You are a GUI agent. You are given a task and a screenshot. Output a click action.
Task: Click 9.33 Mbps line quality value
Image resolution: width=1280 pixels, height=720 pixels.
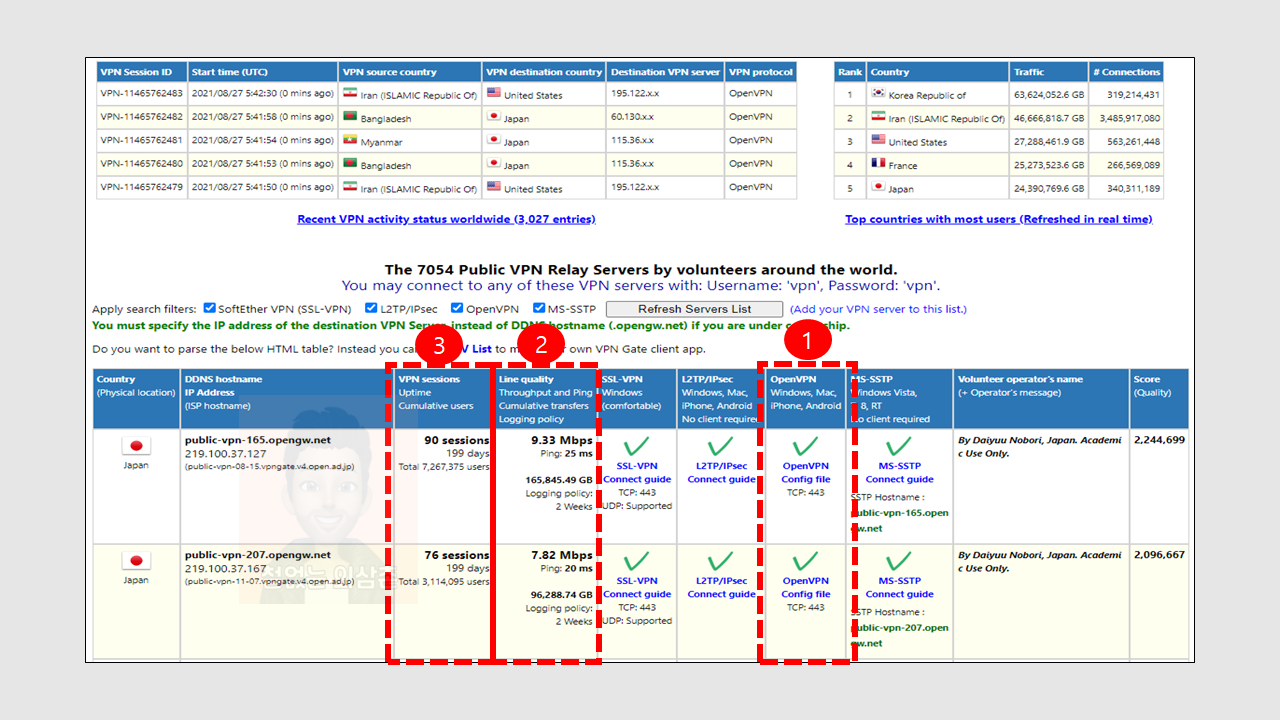point(561,440)
